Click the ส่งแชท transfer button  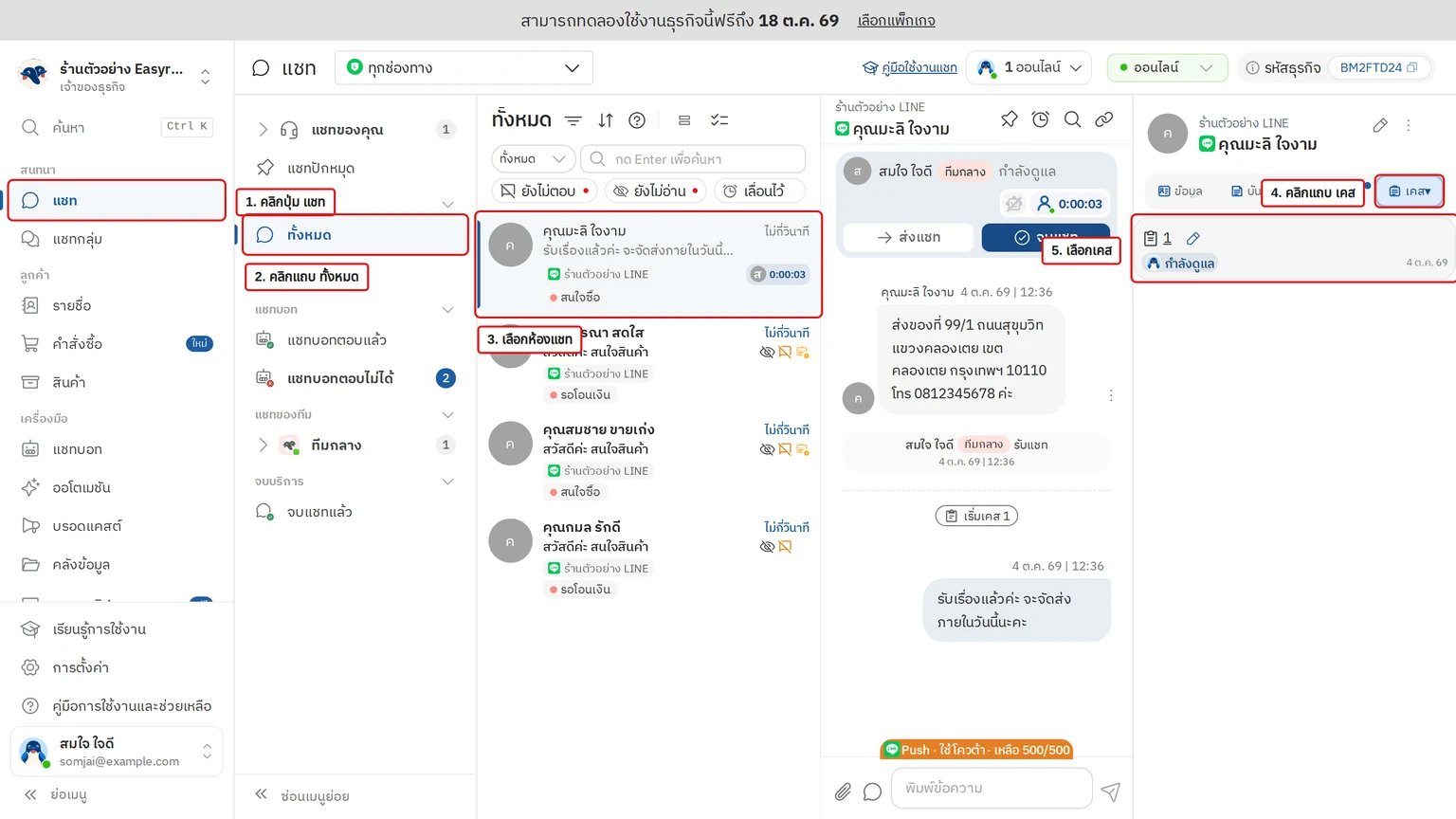[x=908, y=237]
